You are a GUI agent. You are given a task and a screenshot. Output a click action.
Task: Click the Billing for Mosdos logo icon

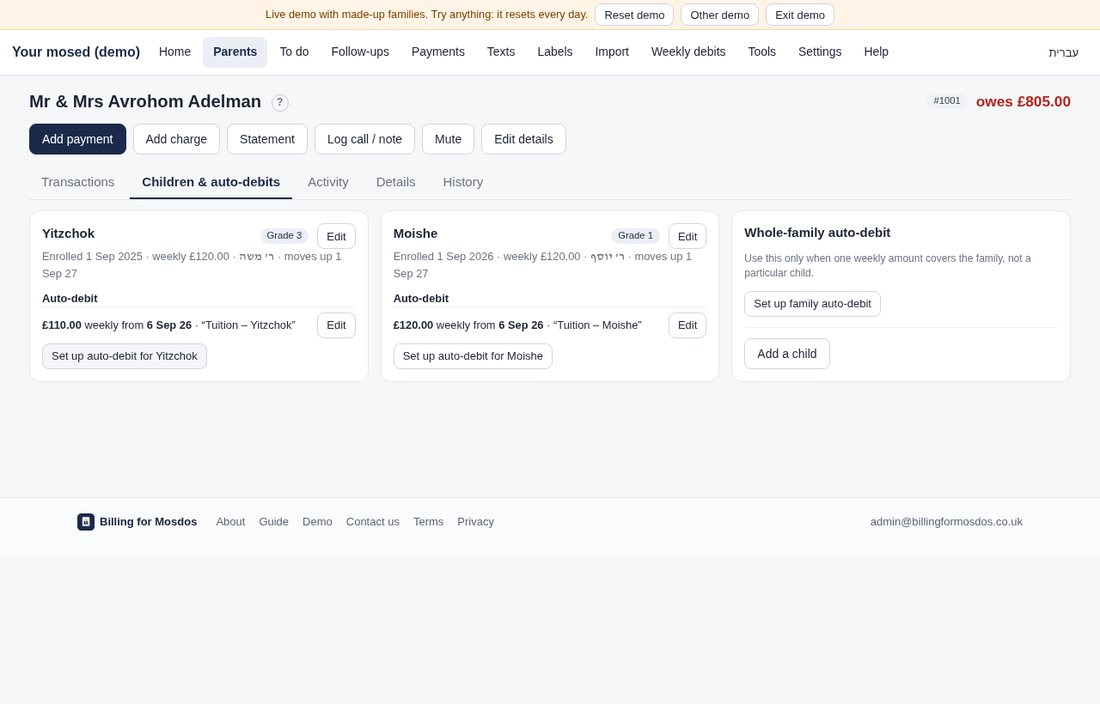86,522
